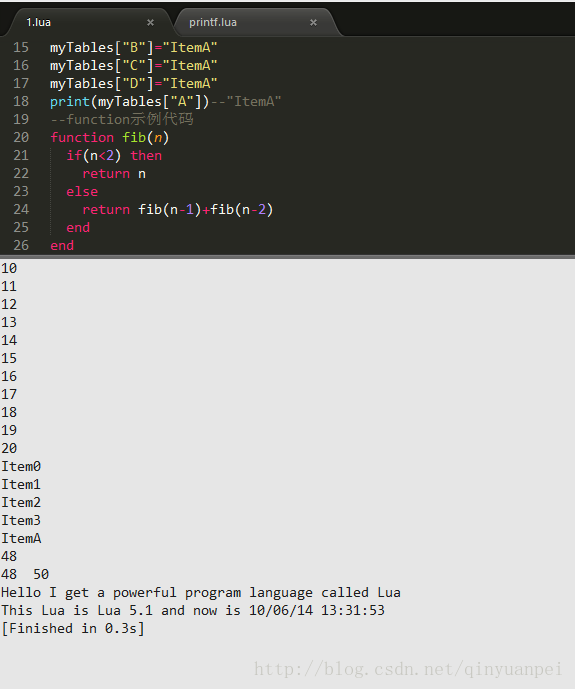Click the 'Hello I get a powerful' output line
This screenshot has width=575, height=689.
pyautogui.click(x=201, y=593)
